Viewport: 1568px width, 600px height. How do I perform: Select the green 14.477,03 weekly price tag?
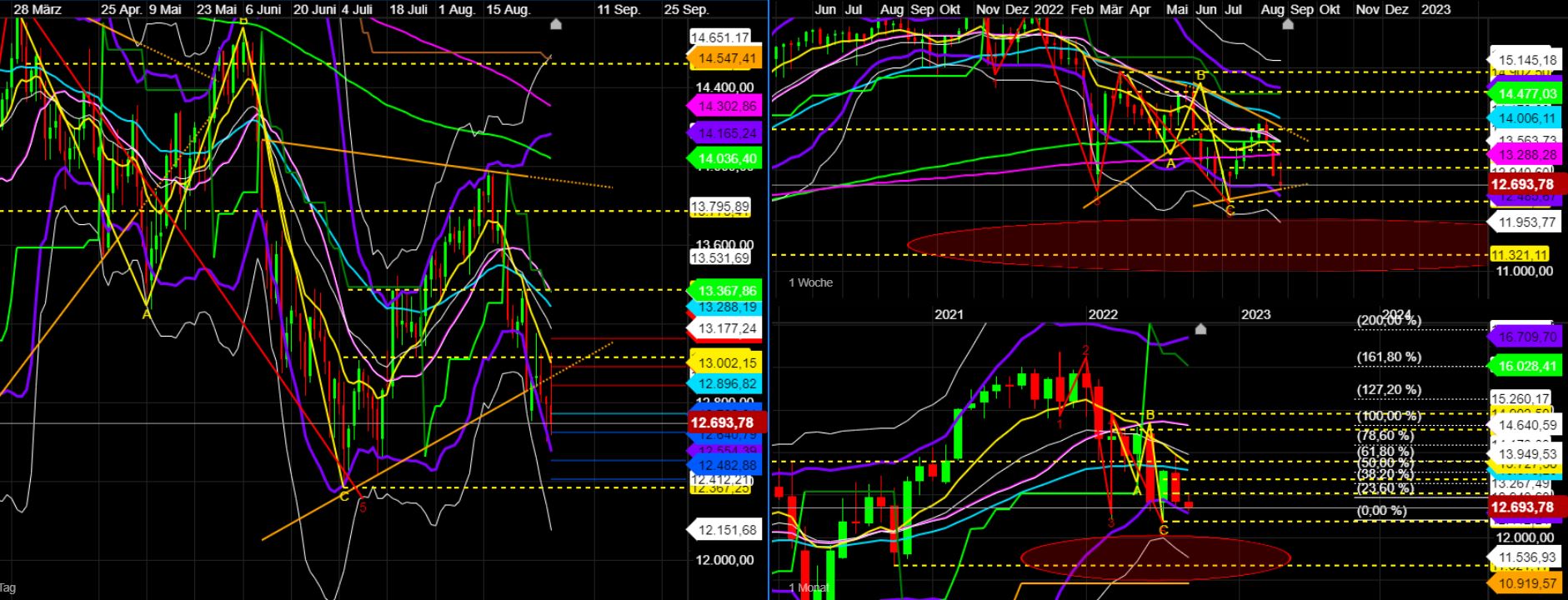point(1525,94)
